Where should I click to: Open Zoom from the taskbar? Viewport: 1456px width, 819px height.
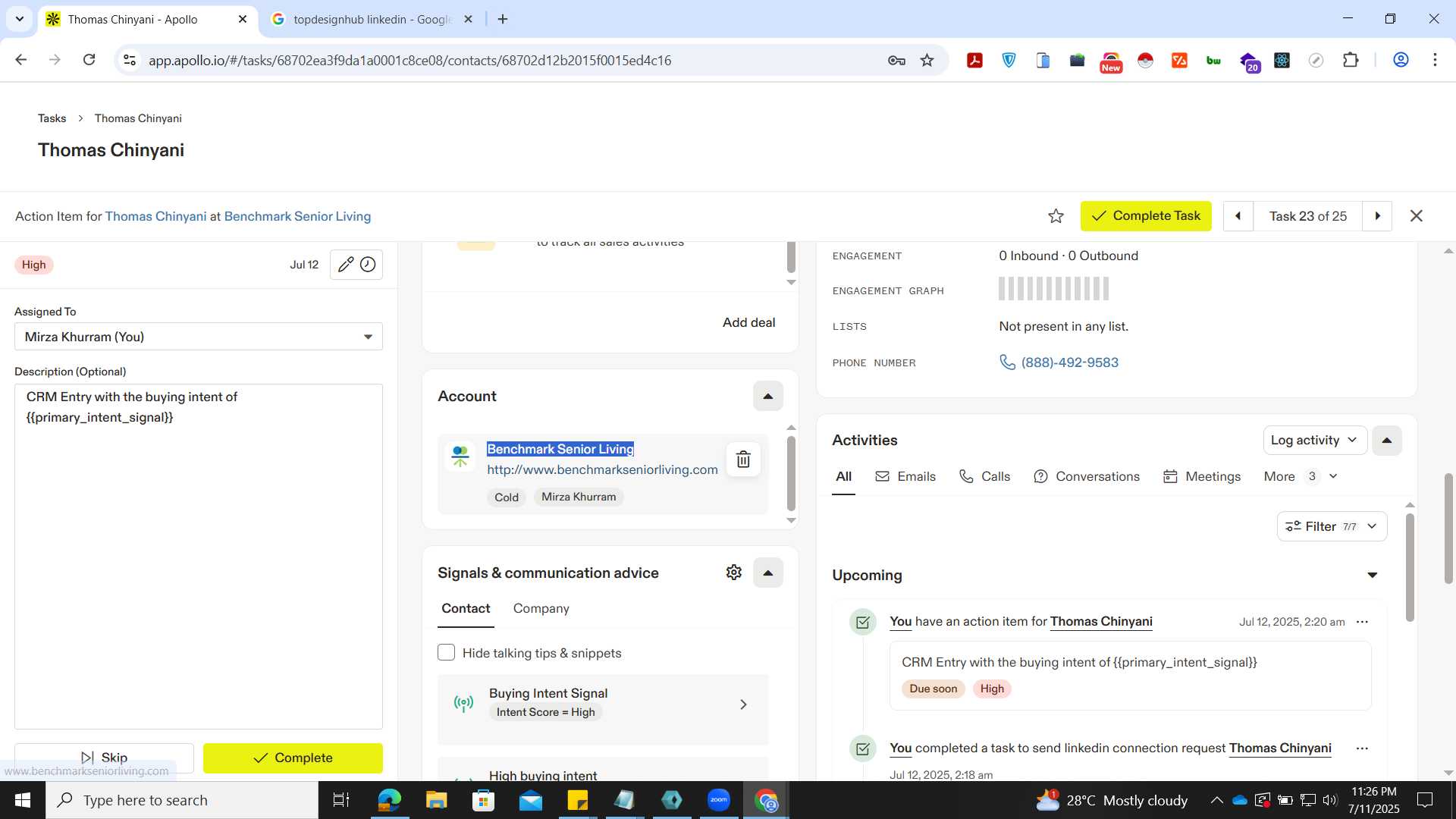[x=719, y=800]
